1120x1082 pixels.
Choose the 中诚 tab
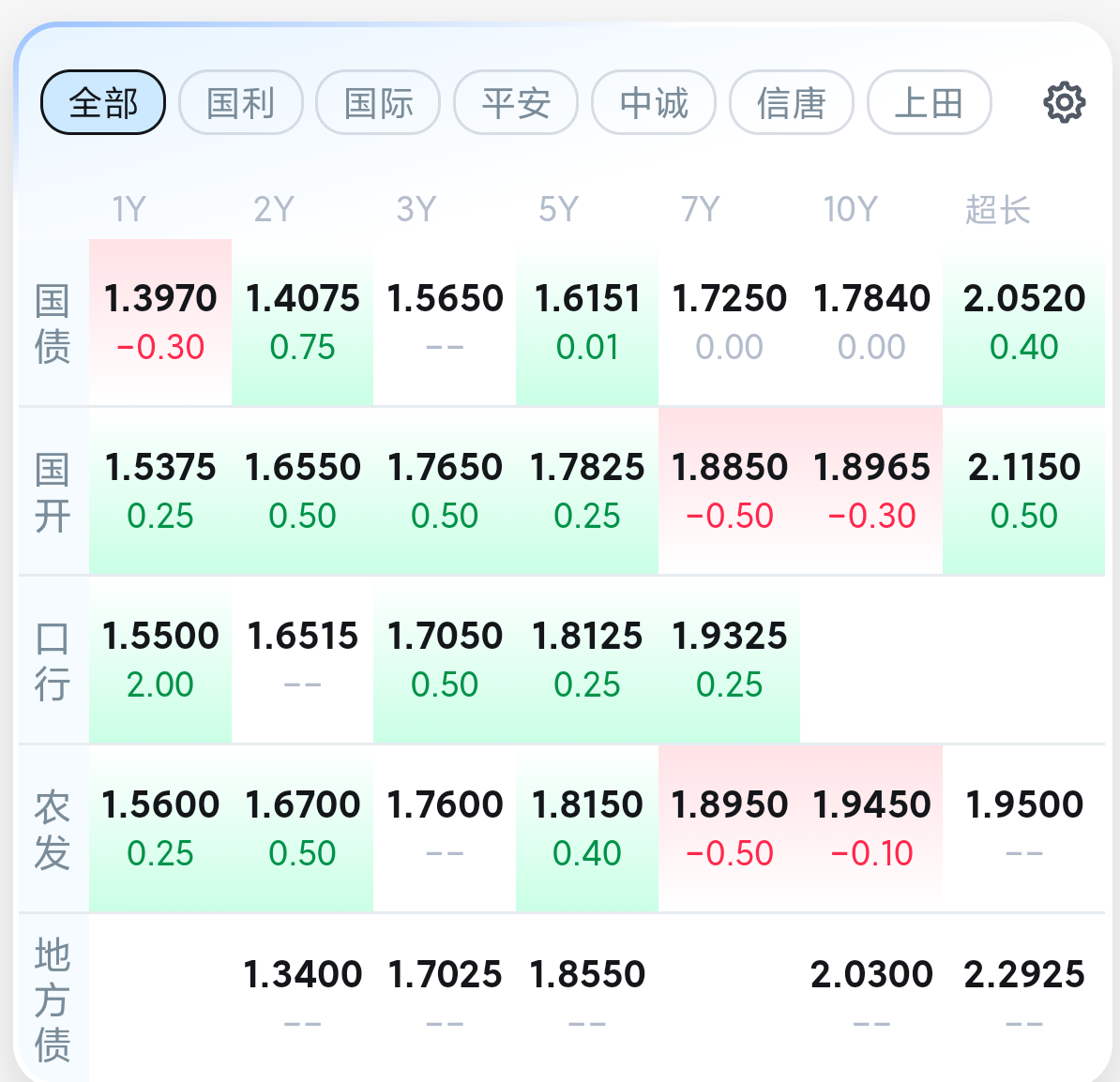click(654, 102)
